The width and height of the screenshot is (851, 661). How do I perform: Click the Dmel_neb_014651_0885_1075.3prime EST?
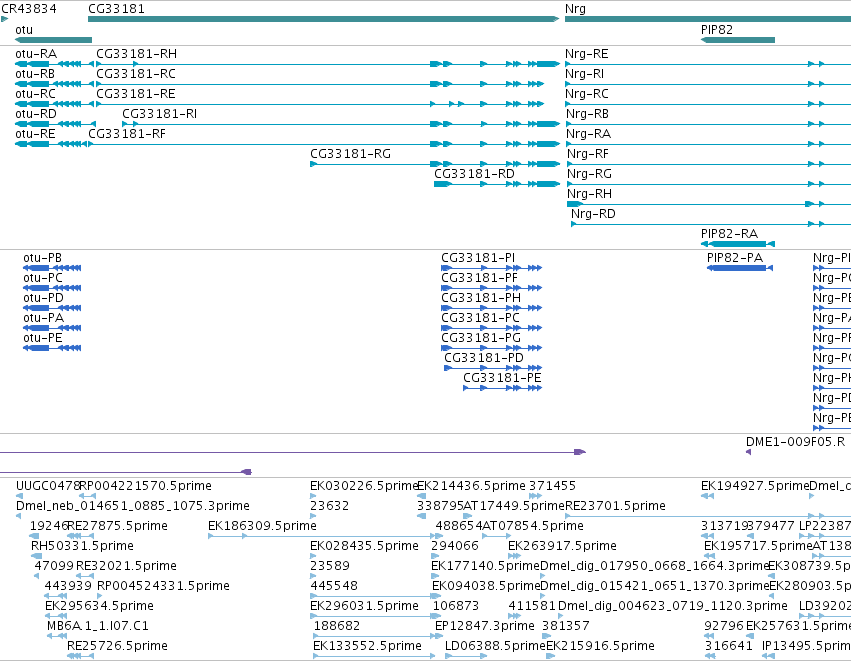pos(19,516)
